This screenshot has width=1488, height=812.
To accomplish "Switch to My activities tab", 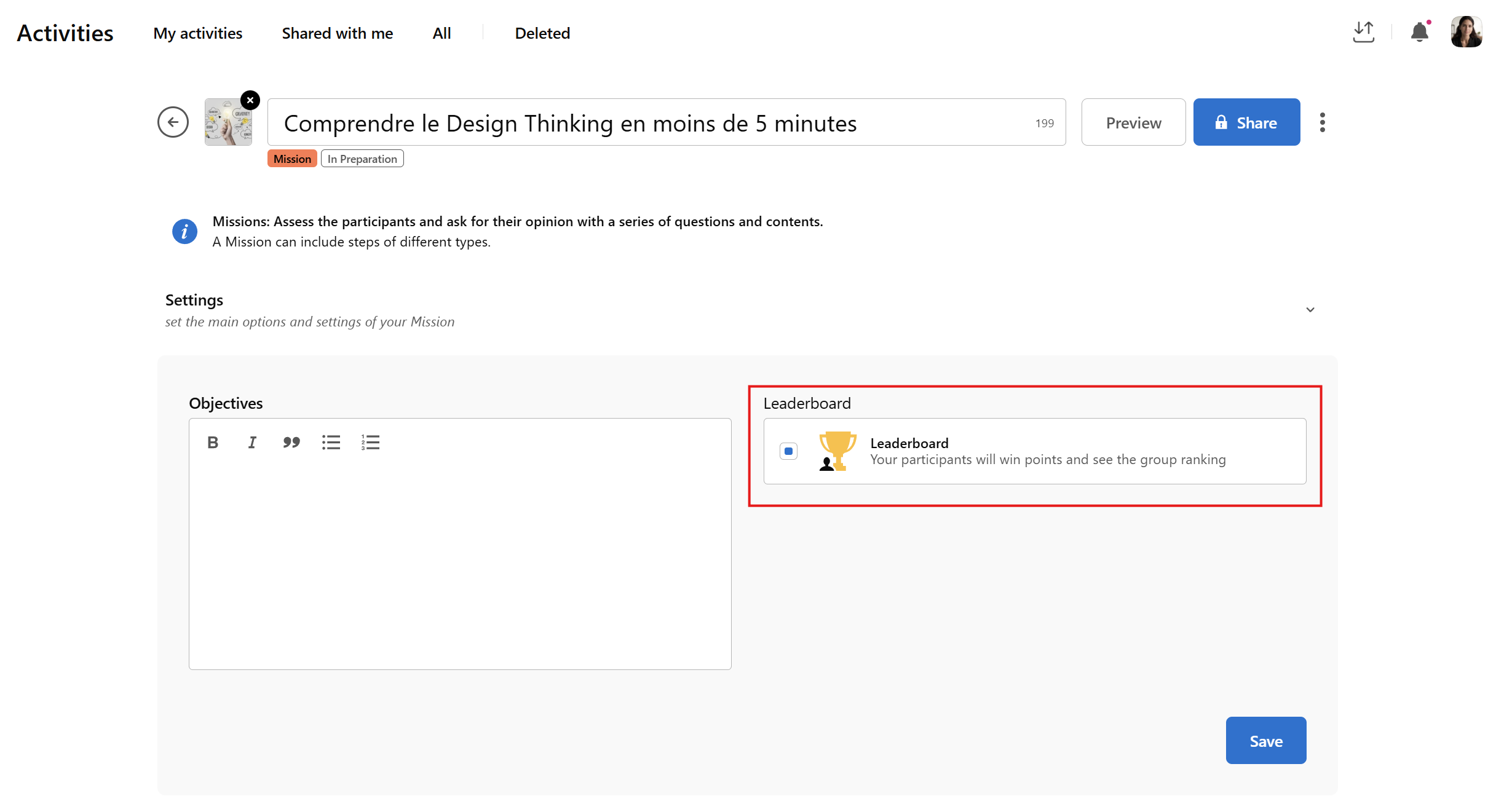I will pos(197,33).
